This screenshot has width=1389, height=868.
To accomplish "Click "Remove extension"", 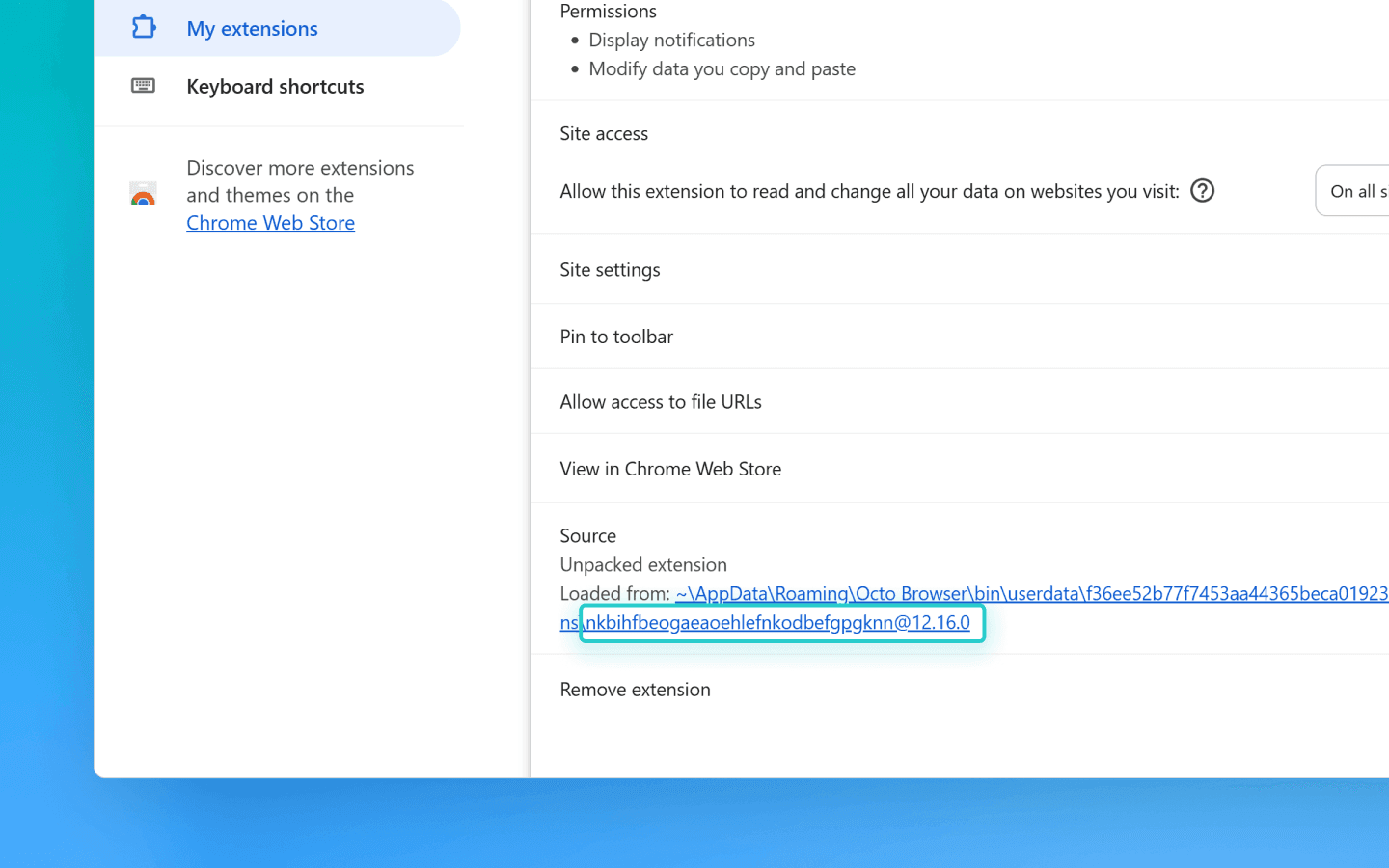I will (635, 690).
